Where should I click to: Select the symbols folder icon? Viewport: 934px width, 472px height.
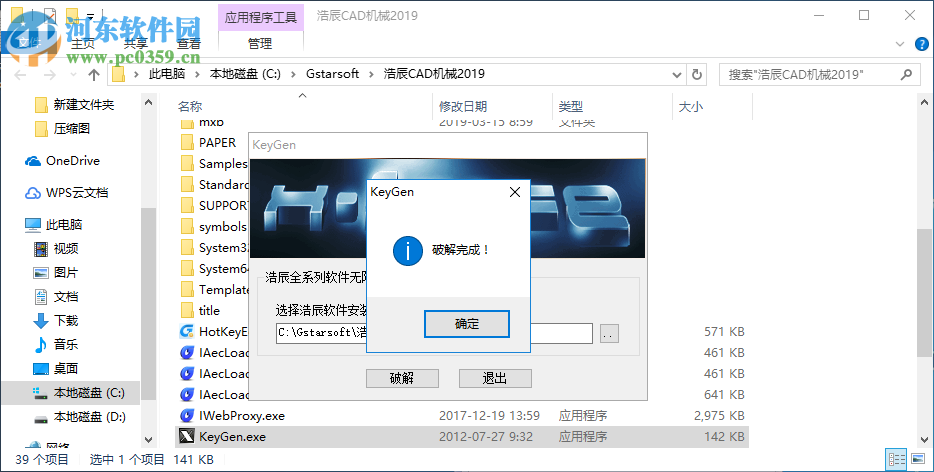[x=187, y=226]
